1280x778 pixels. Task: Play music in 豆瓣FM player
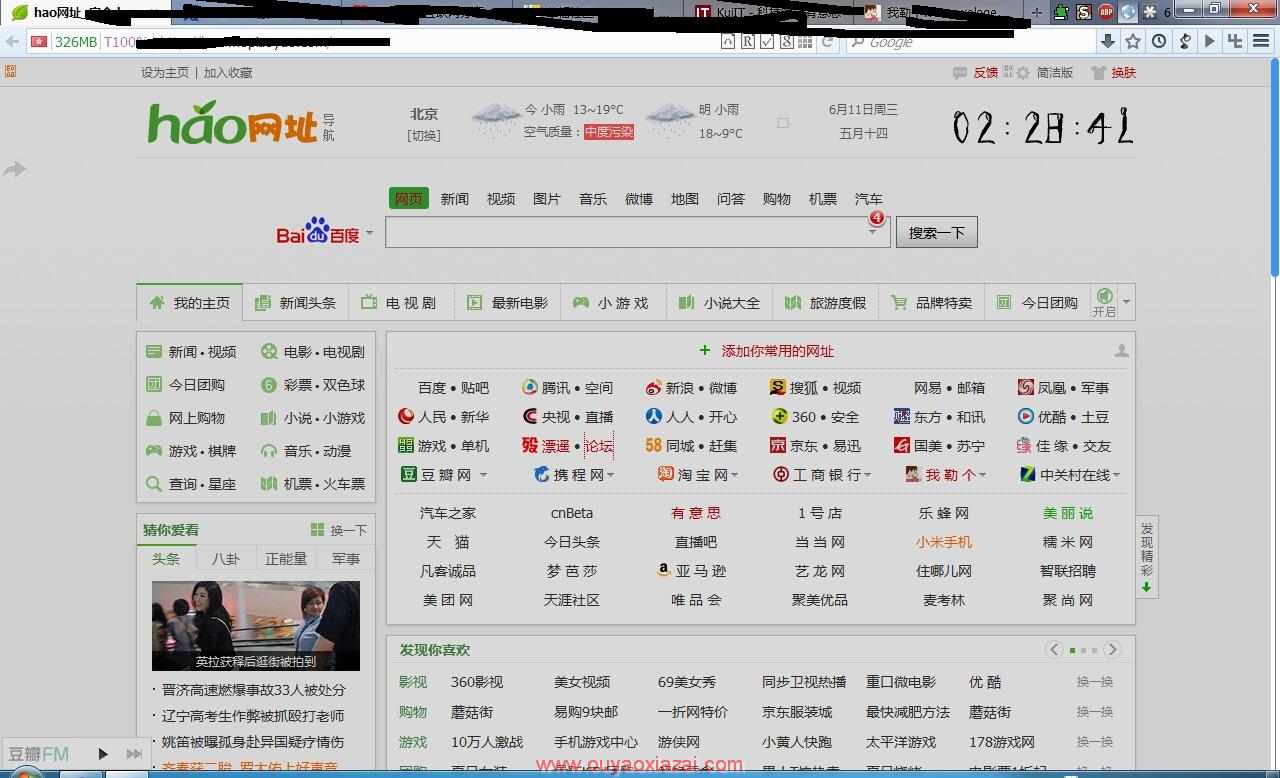[102, 754]
